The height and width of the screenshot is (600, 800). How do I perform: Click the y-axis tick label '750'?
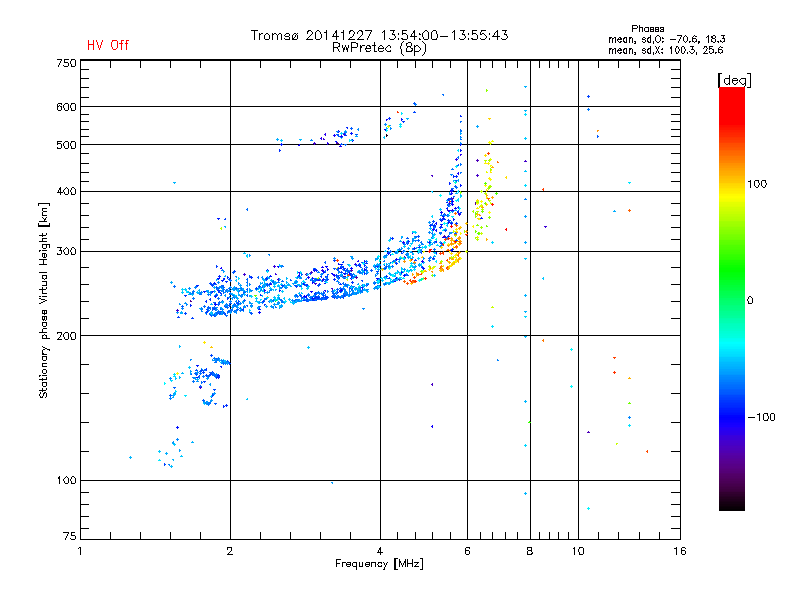[x=66, y=63]
